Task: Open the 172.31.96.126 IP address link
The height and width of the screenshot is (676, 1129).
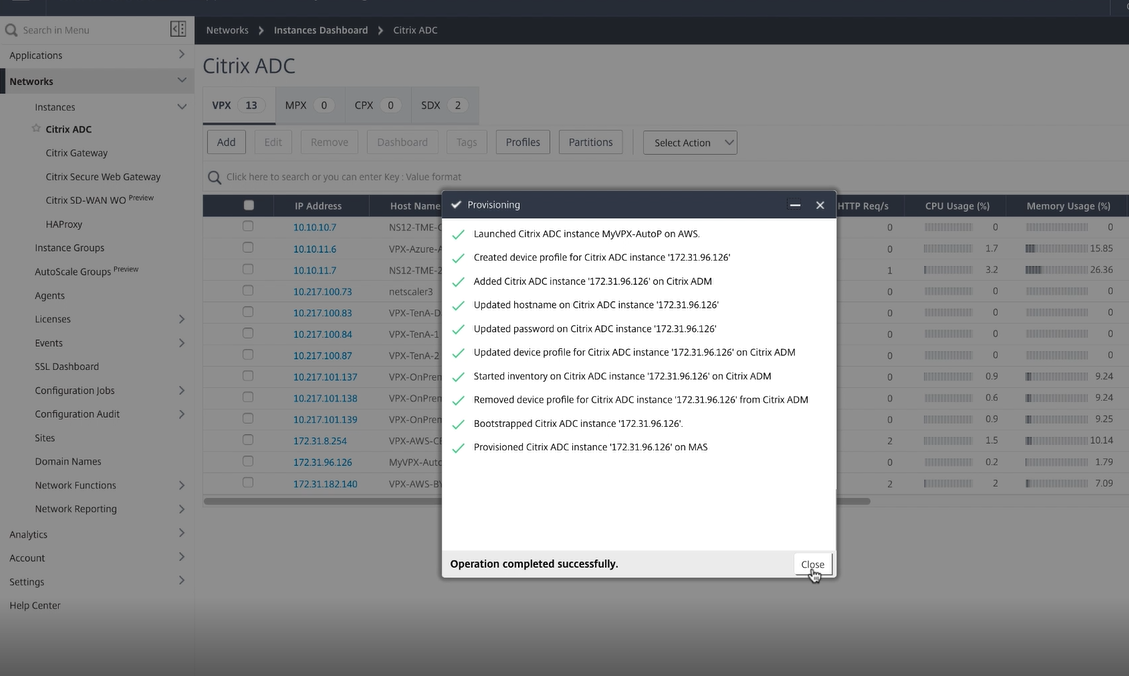Action: coord(322,463)
